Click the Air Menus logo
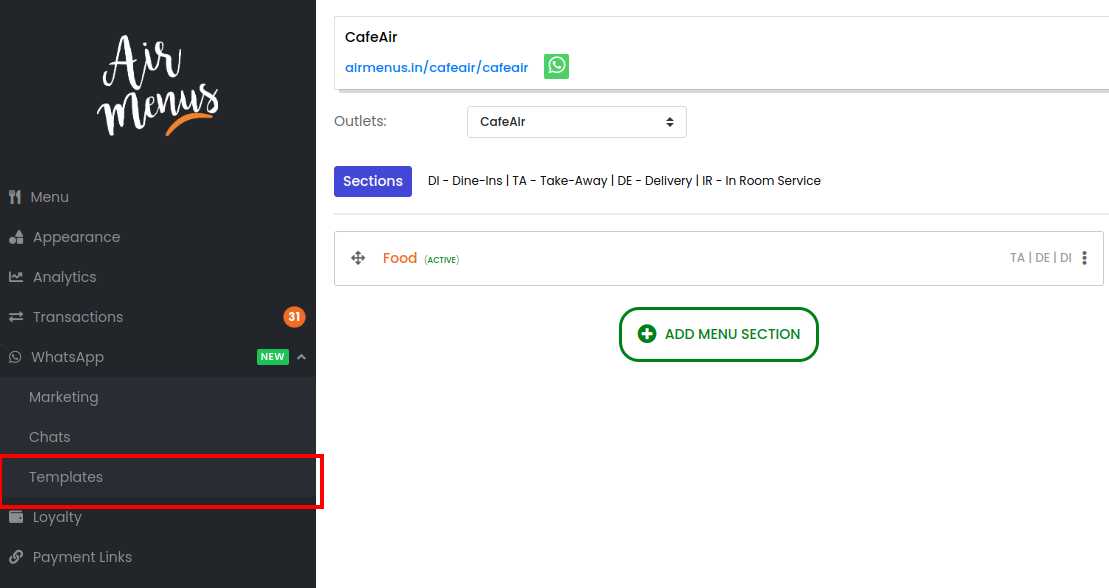 [x=158, y=85]
